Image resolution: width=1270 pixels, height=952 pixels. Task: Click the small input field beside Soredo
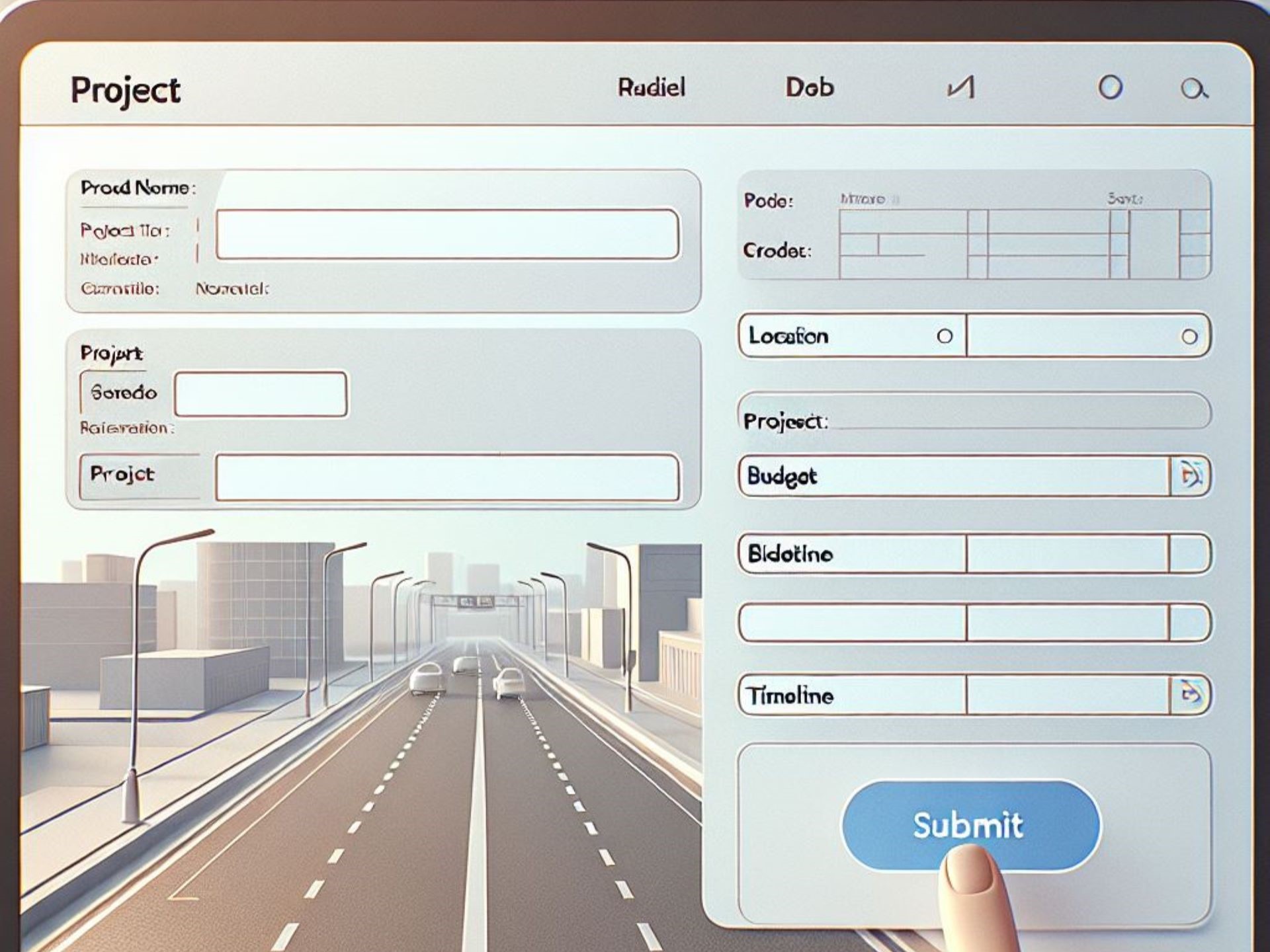[261, 394]
